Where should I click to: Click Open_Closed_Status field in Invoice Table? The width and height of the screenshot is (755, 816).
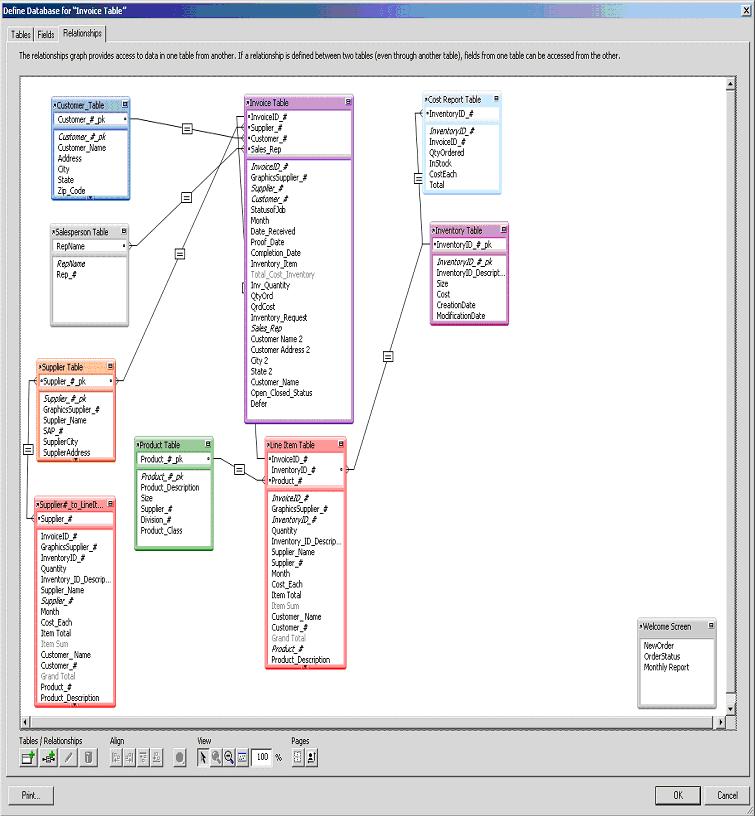[x=281, y=393]
